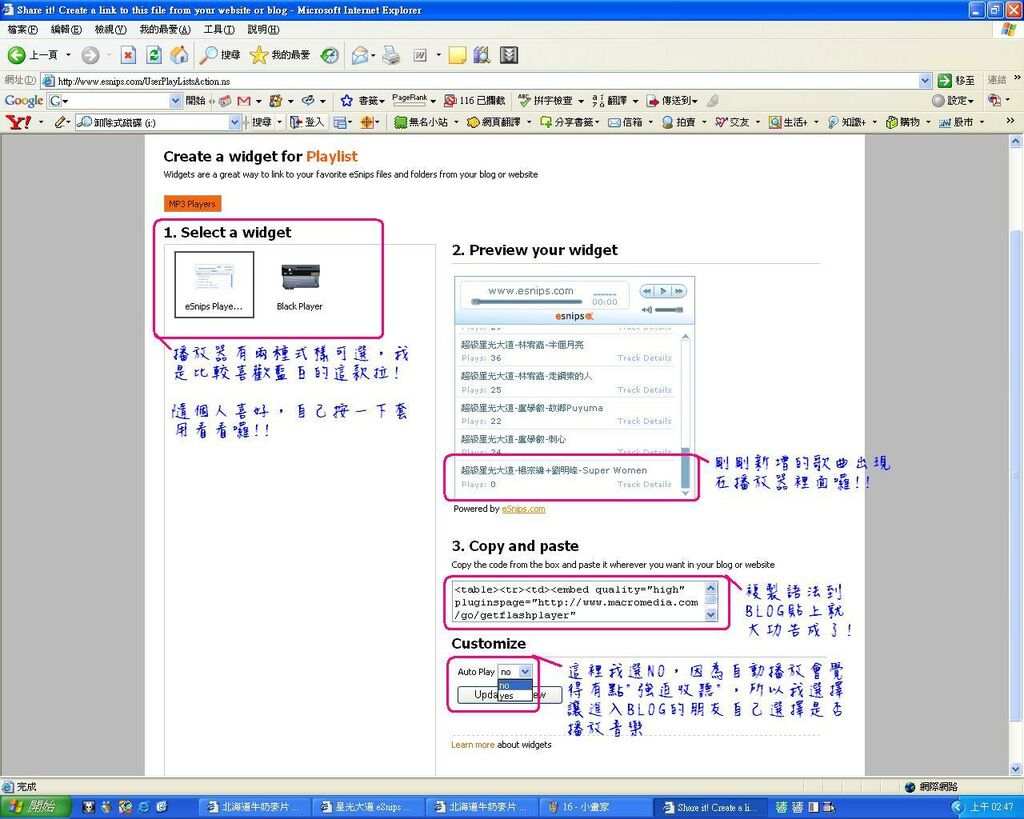Adjust the player volume slider
Image resolution: width=1024 pixels, height=819 pixels.
[669, 310]
